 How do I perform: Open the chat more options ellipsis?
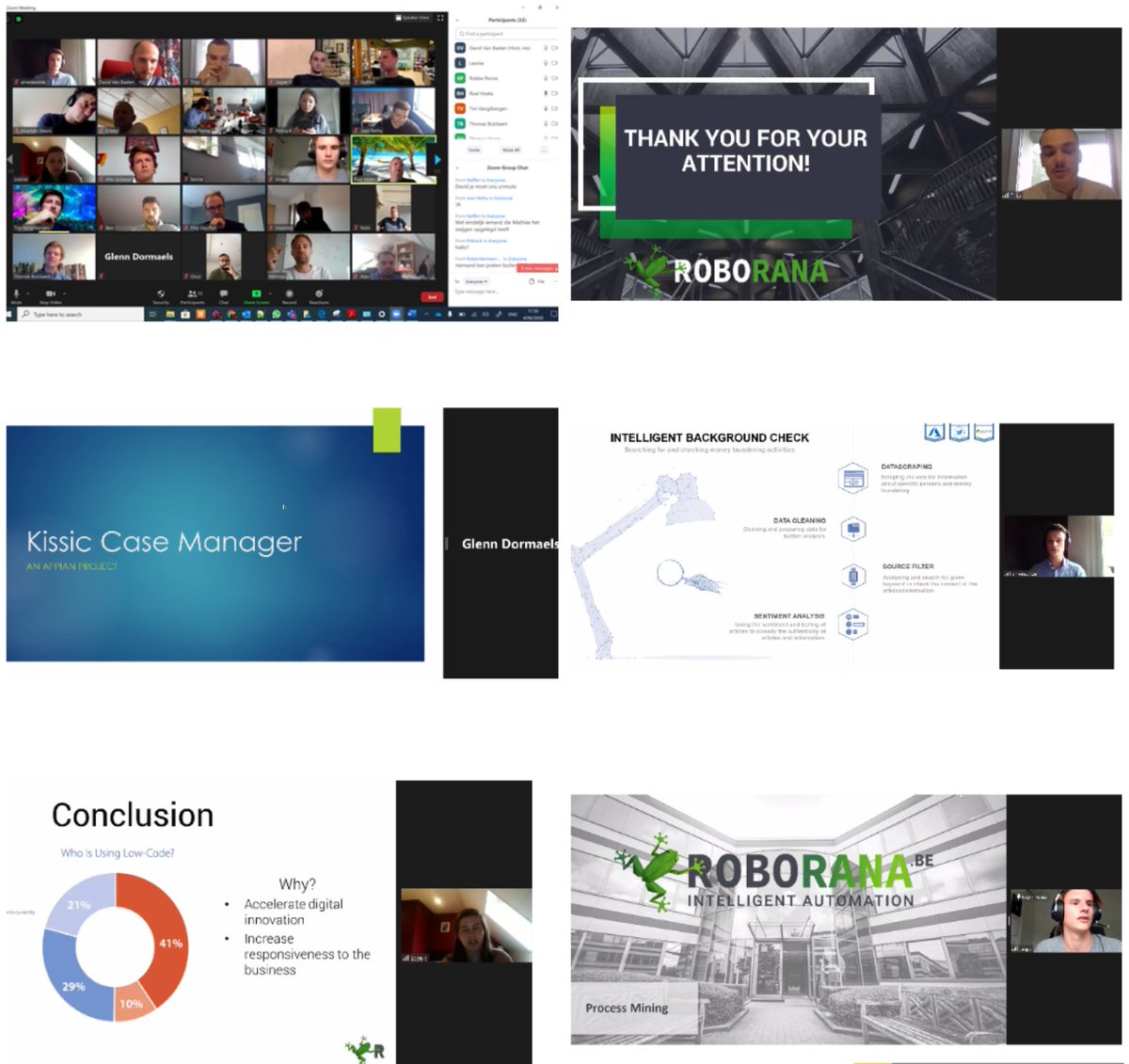click(556, 281)
